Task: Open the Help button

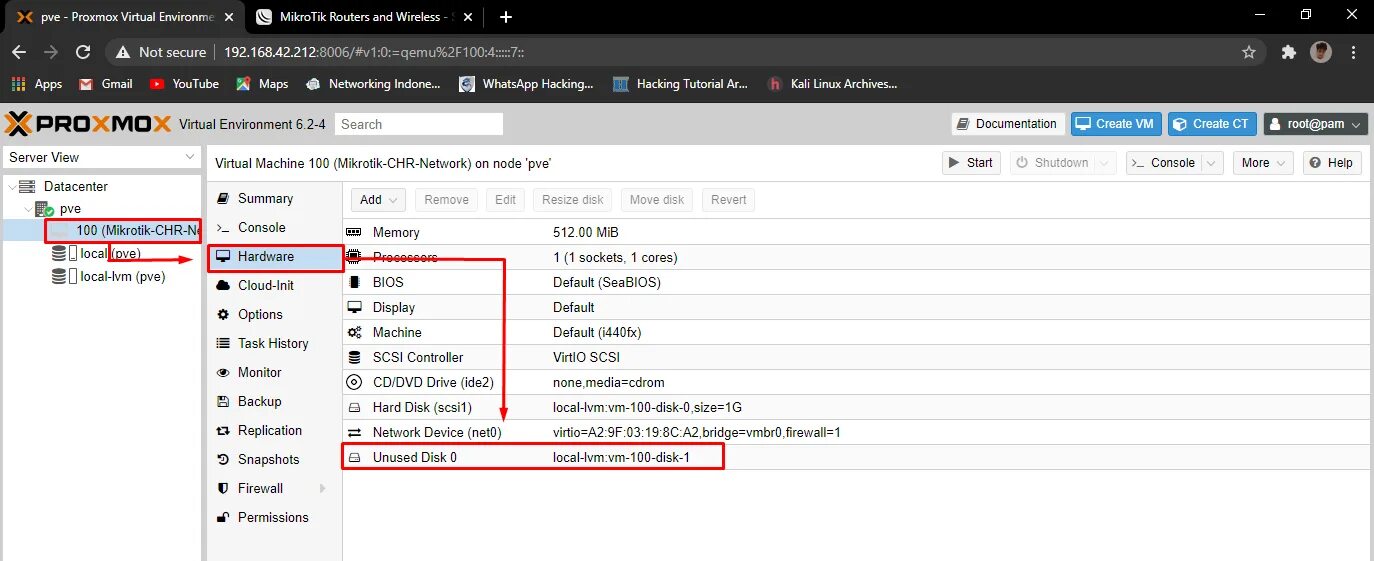Action: (x=1332, y=163)
